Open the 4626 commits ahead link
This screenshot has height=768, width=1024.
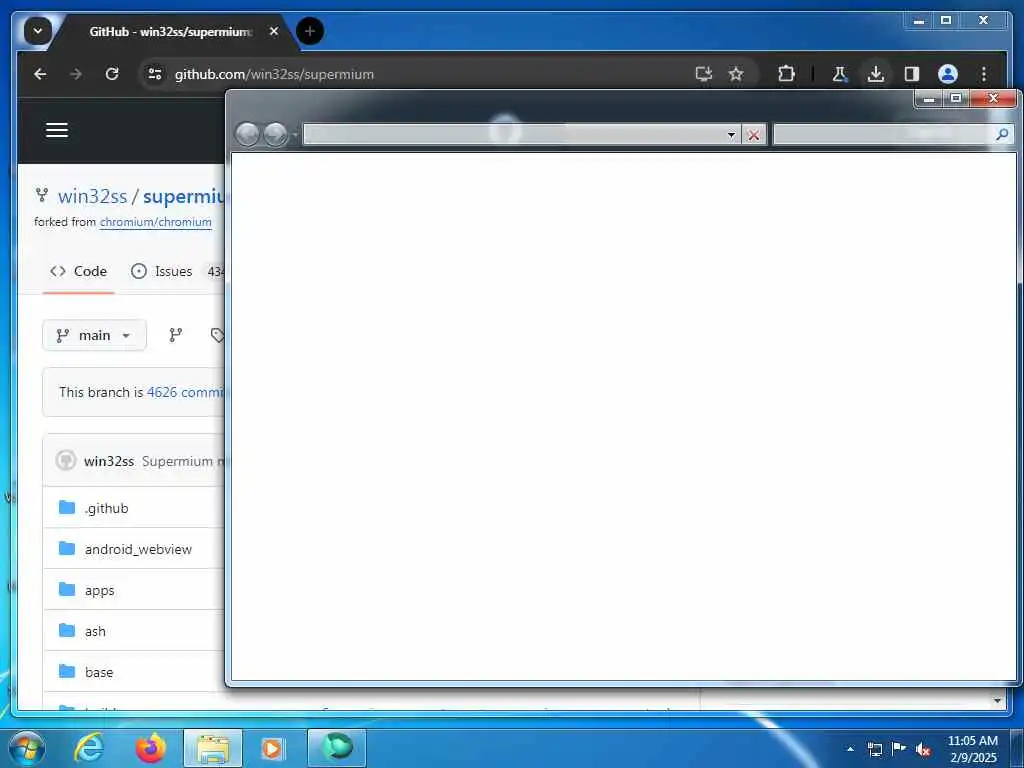tap(185, 392)
